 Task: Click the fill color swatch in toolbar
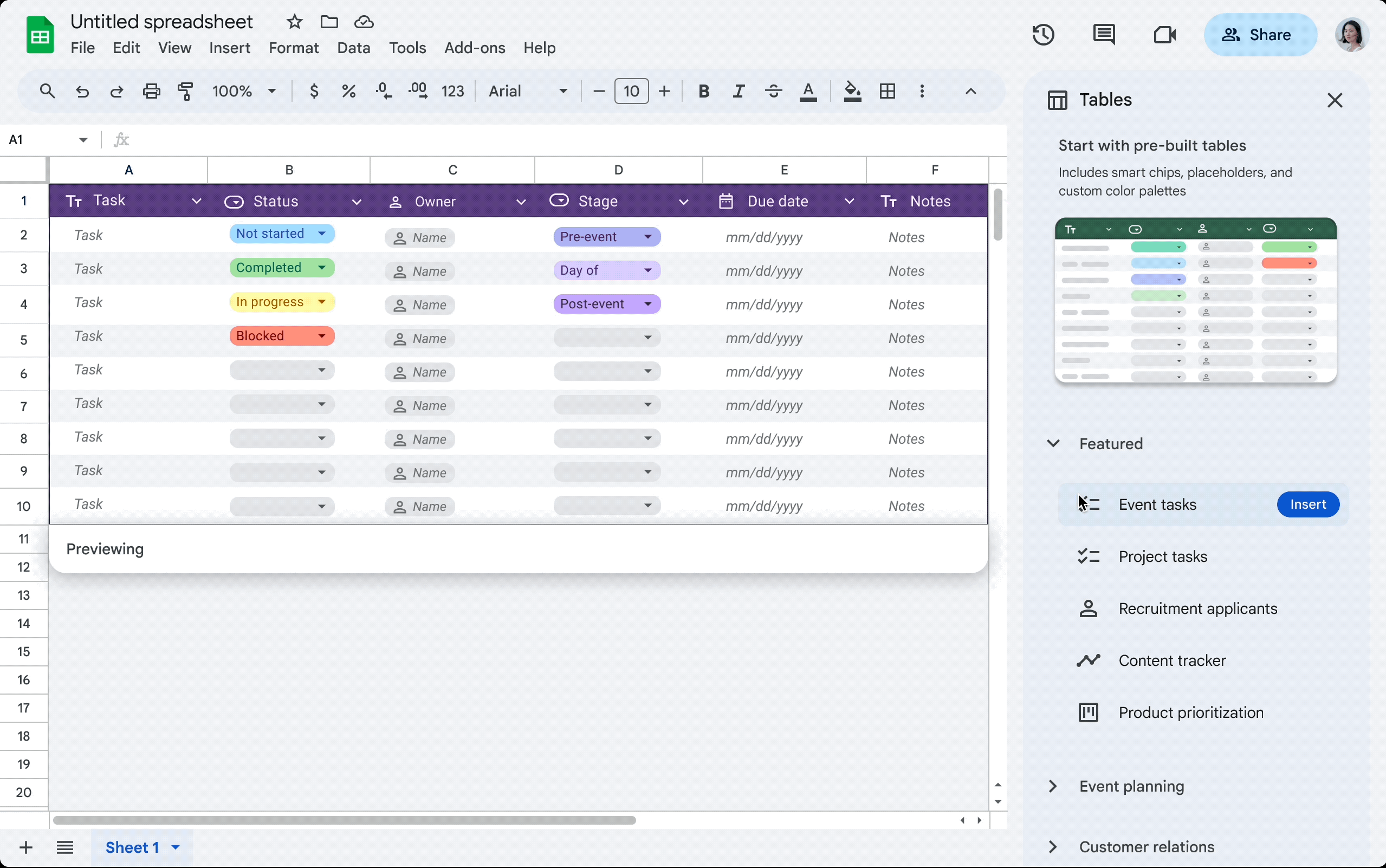click(850, 91)
